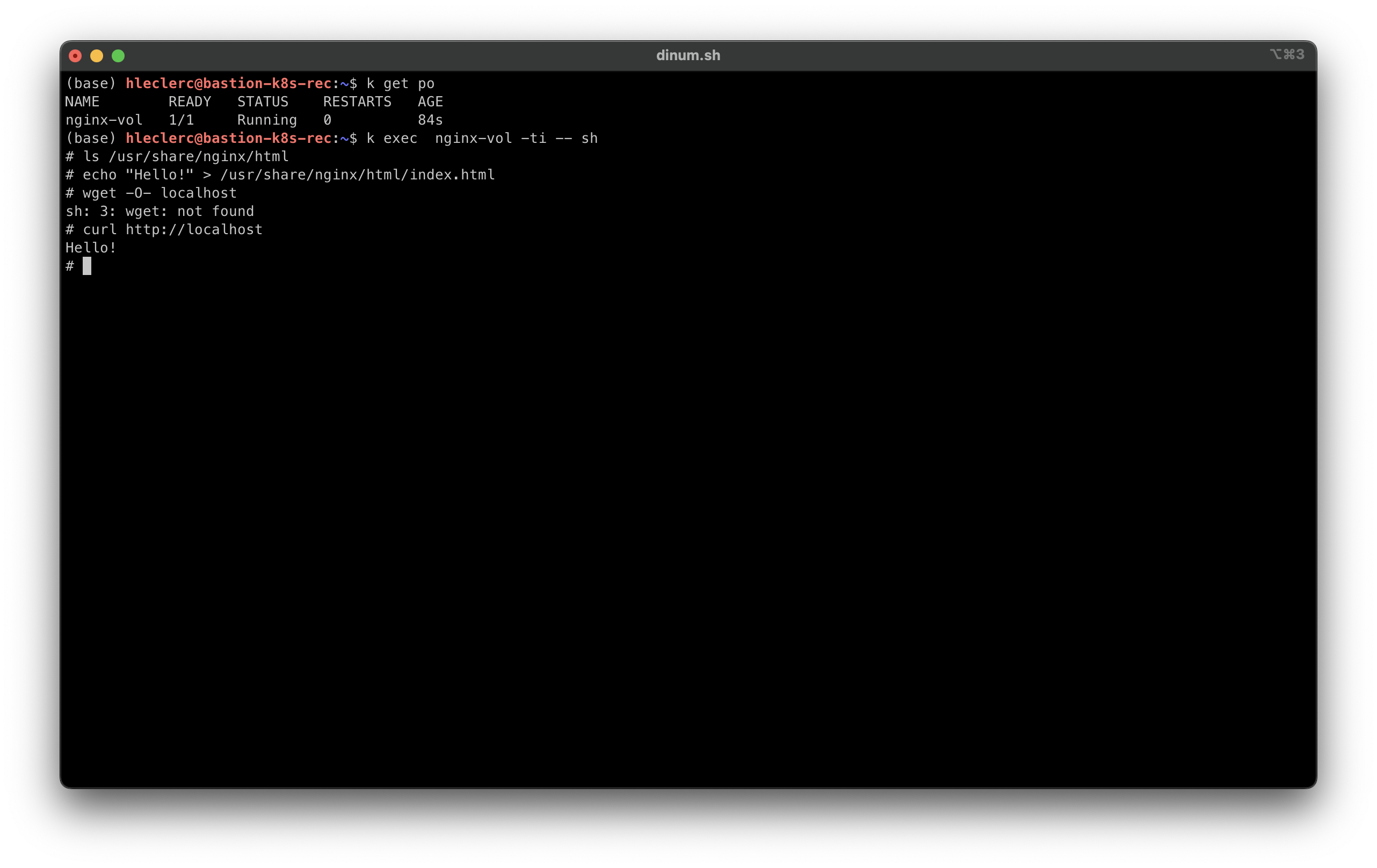Click the 'k get po' command text
This screenshot has height=868, width=1377.
(x=400, y=83)
